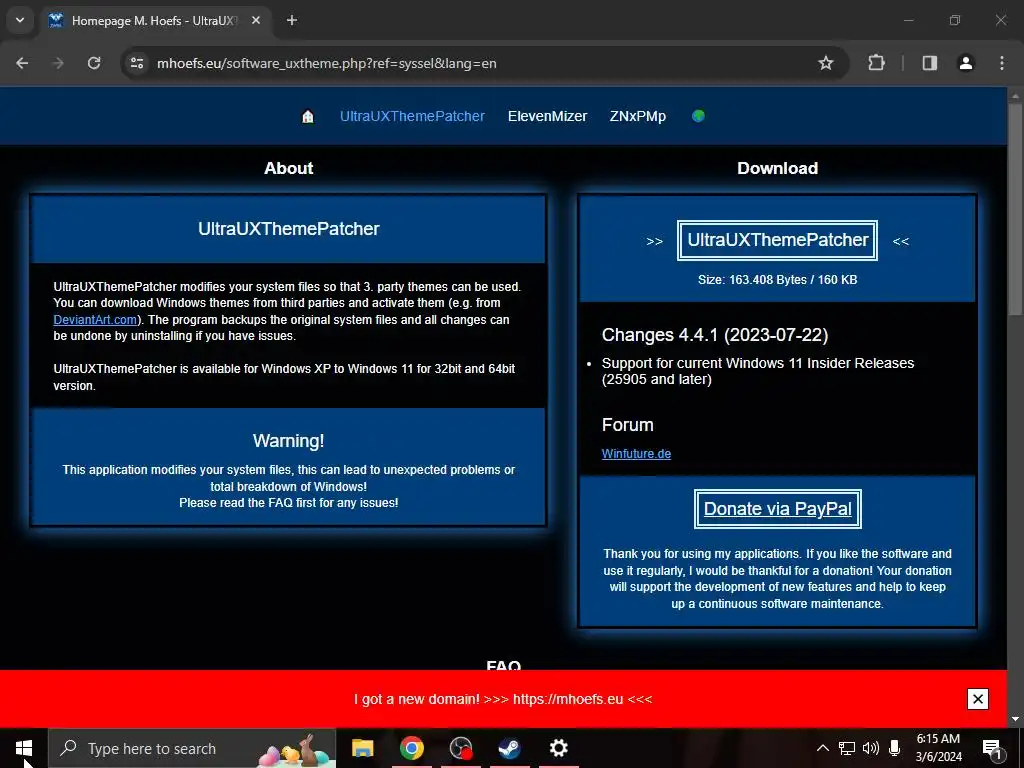
Task: Click the Forum heading
Action: pyautogui.click(x=628, y=425)
